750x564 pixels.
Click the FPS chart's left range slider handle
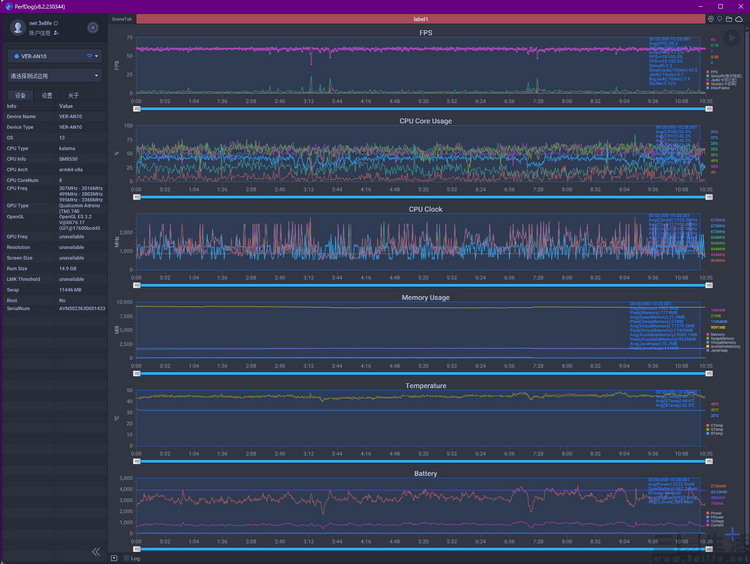click(137, 109)
